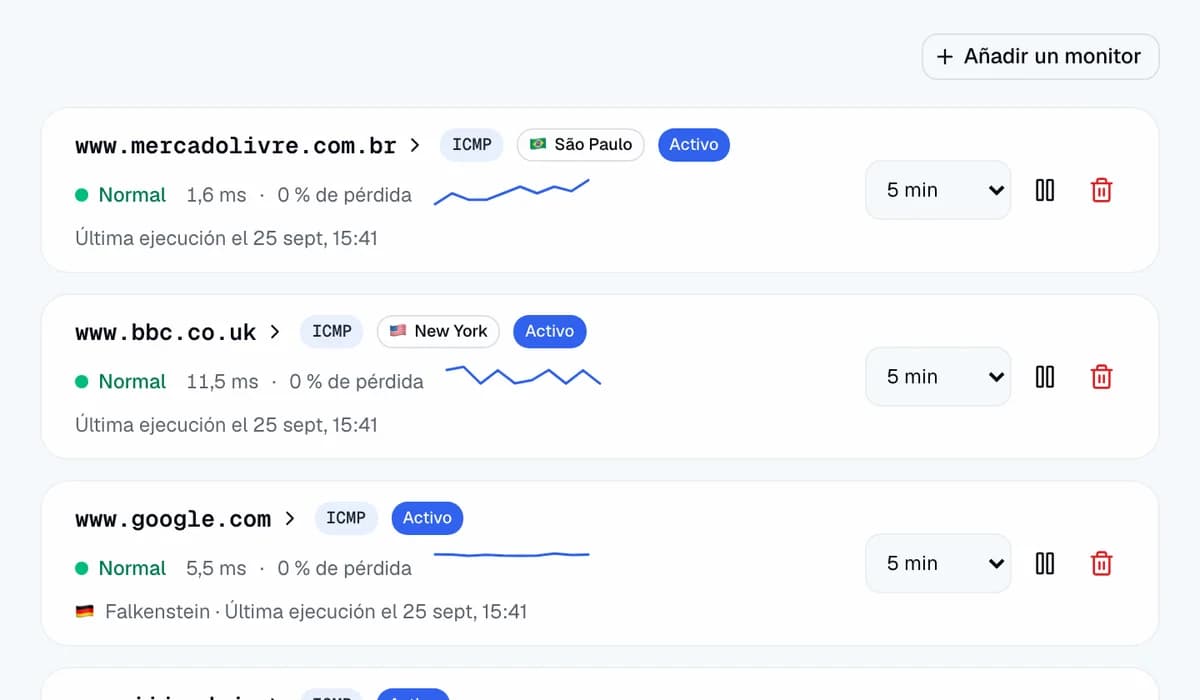Viewport: 1200px width, 700px height.
Task: Expand the 5 min interval dropdown for www.bbc.co.uk
Action: point(938,377)
